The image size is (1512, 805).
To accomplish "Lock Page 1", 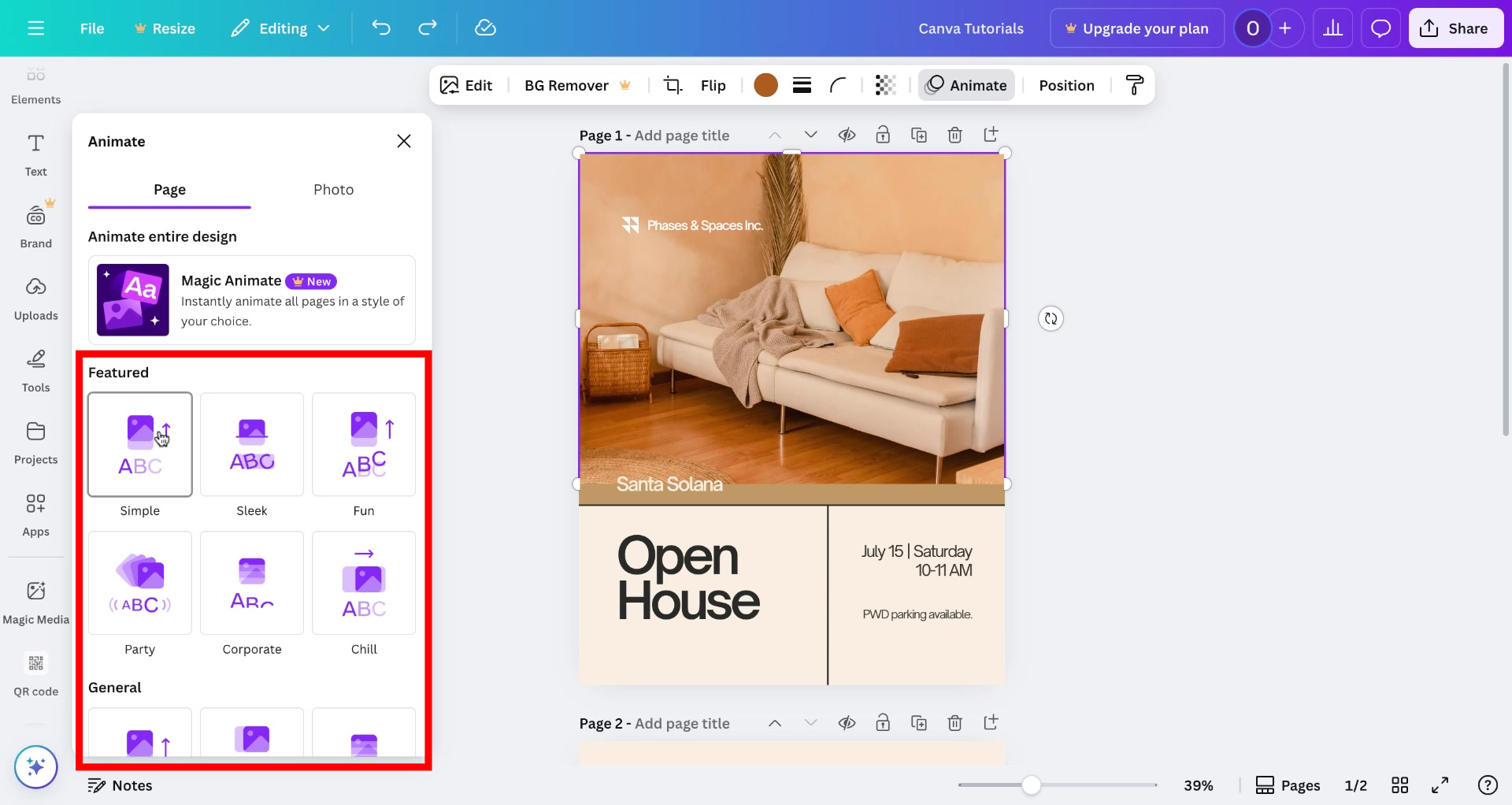I will pos(883,135).
